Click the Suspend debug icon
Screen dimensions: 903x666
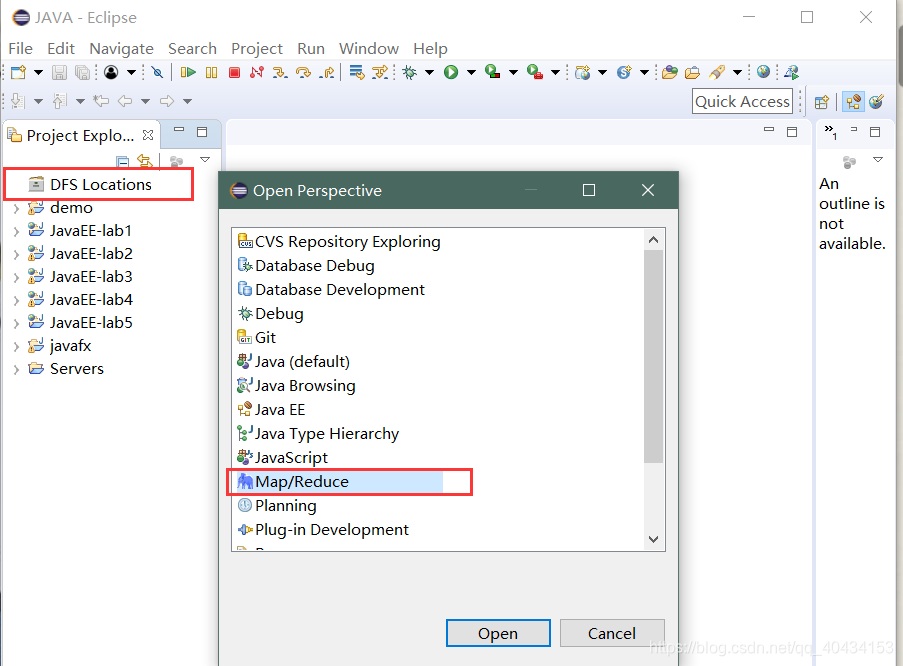[x=211, y=72]
